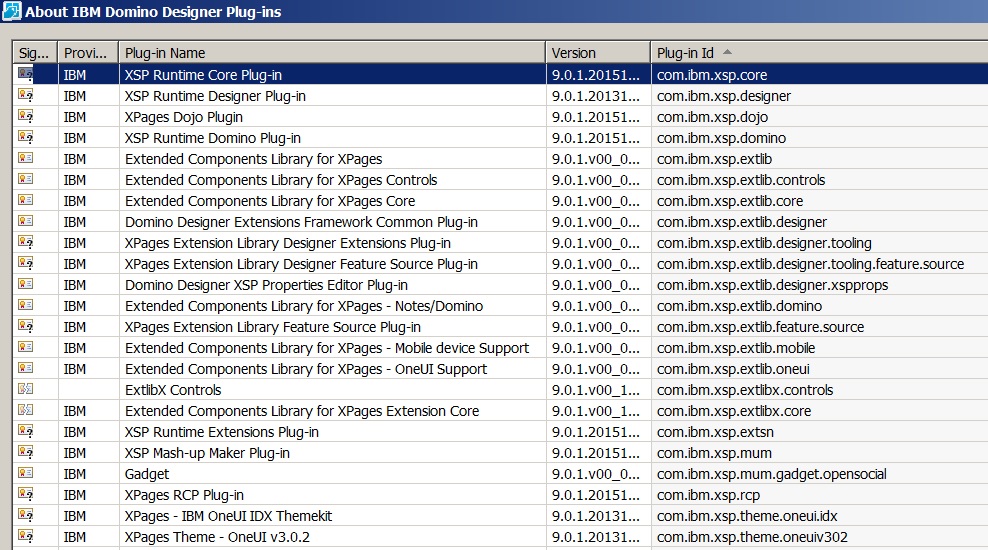This screenshot has height=550, width=988.
Task: Select Extended Components Library for XPages Controls
Action: point(281,180)
